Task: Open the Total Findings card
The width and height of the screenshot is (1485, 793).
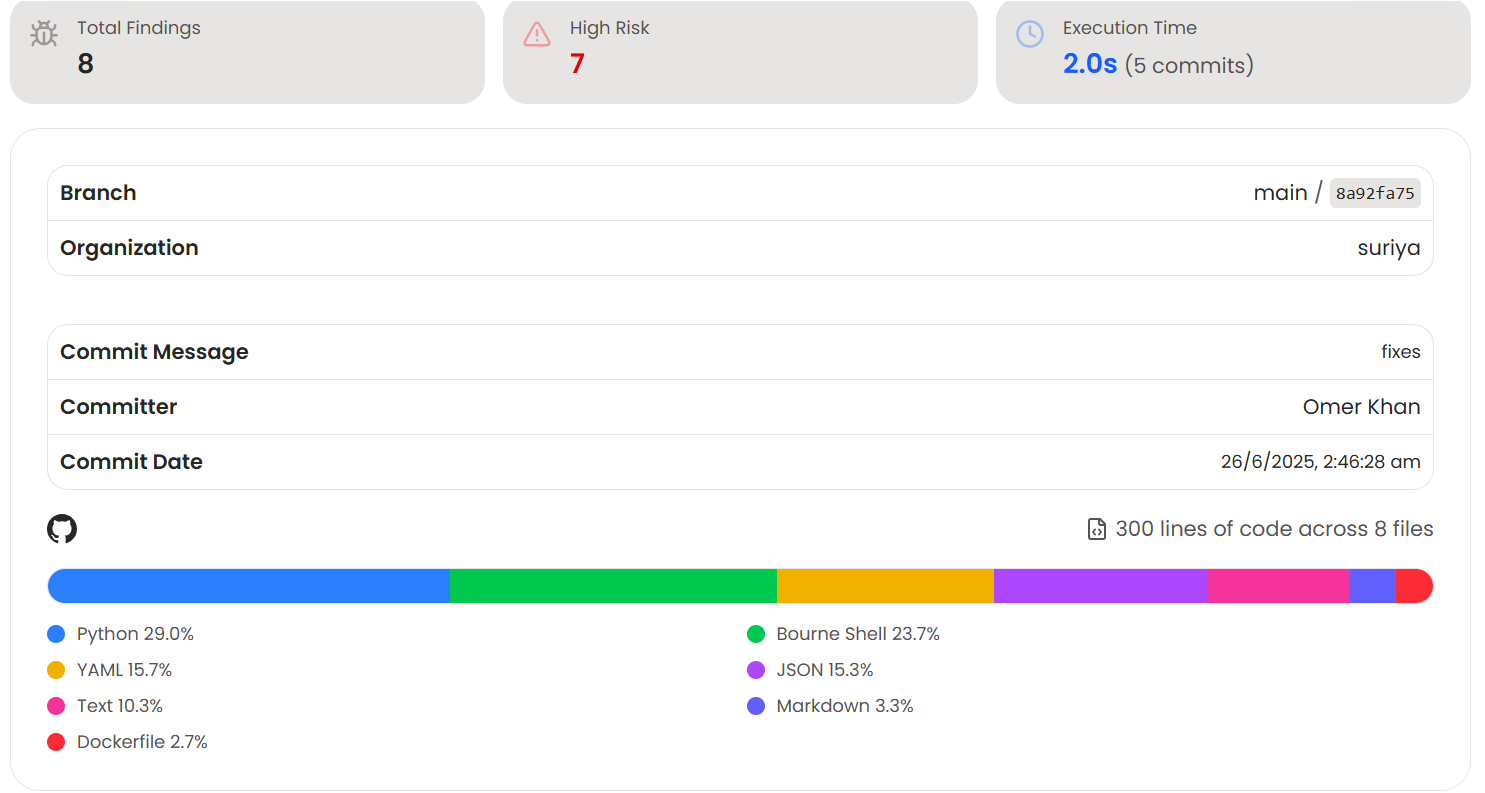Action: 247,51
